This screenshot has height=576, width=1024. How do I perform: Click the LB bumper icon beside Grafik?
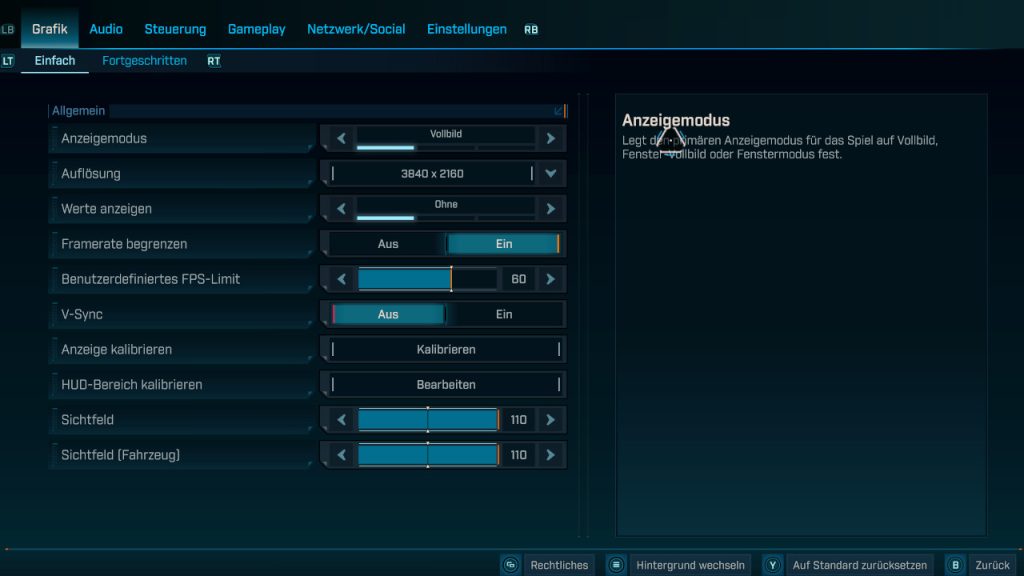click(8, 29)
